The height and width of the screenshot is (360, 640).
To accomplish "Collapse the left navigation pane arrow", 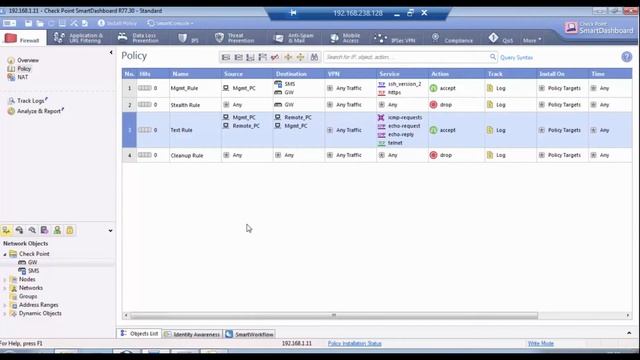I will click(111, 52).
